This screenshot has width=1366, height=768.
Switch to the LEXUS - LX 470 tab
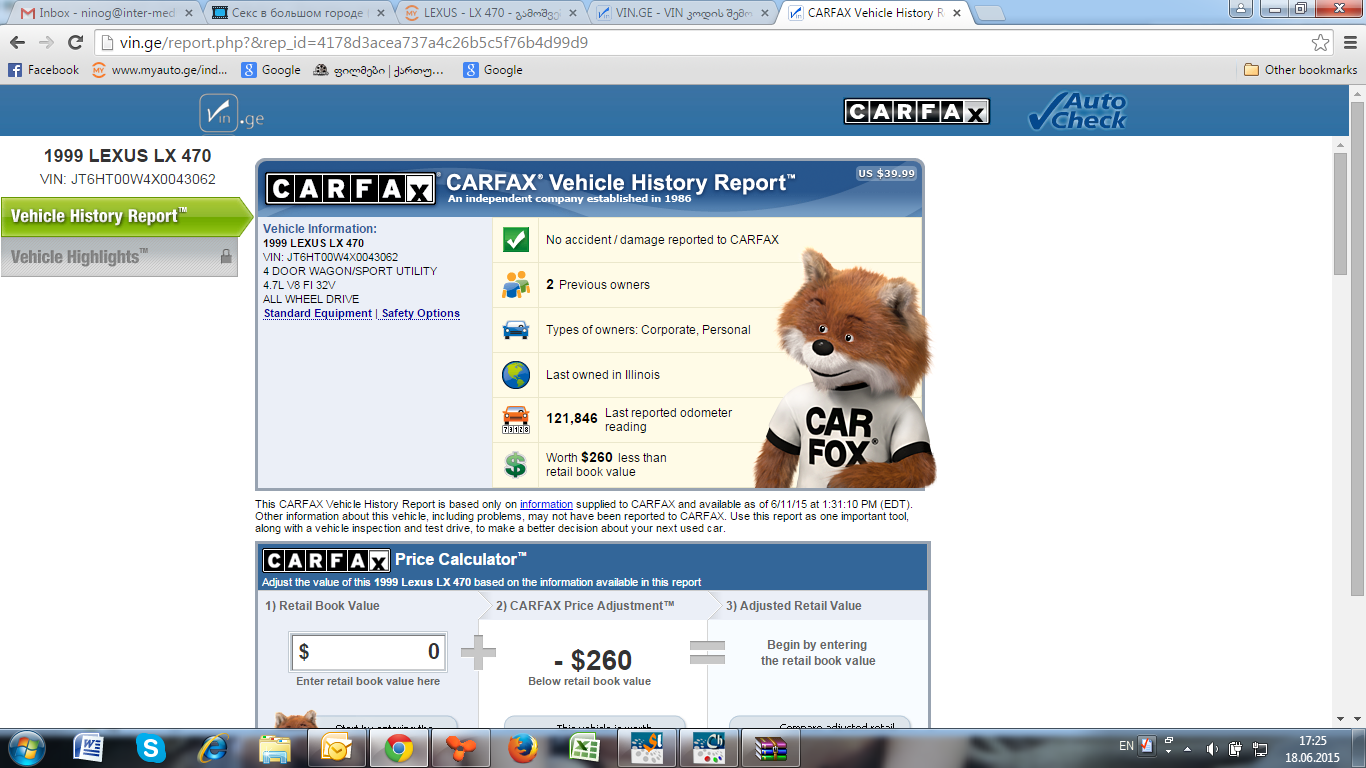tap(492, 13)
